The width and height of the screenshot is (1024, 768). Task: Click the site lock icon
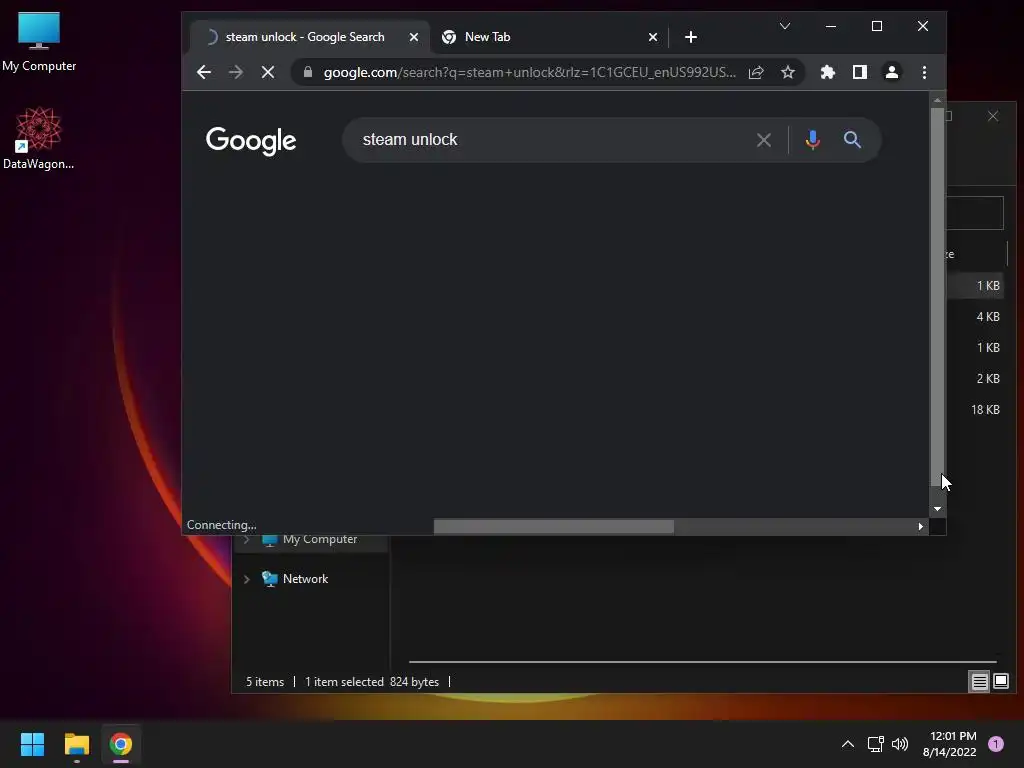[308, 72]
